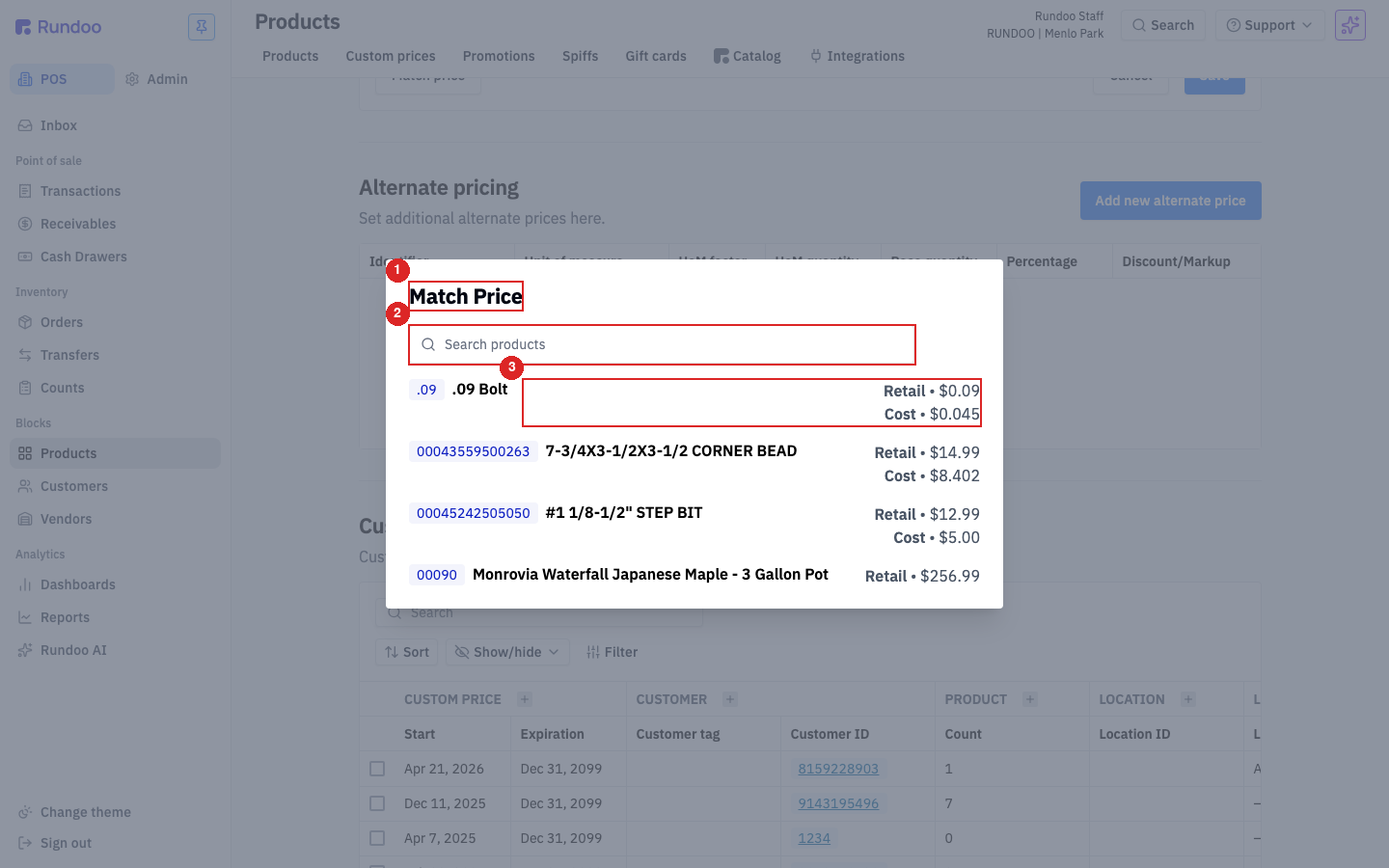Screen dimensions: 1389x868
Task: Open customer ID 1234 link
Action: click(x=814, y=838)
